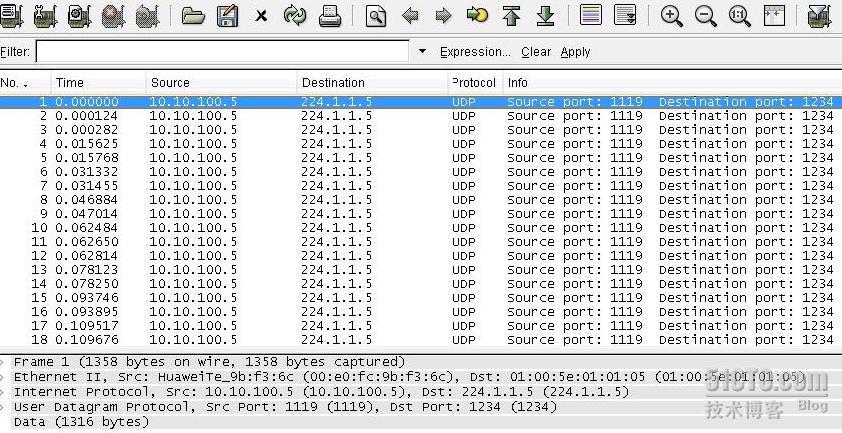Open capture options toolbar icon
Screen dimensions: 842x433
click(x=45, y=16)
